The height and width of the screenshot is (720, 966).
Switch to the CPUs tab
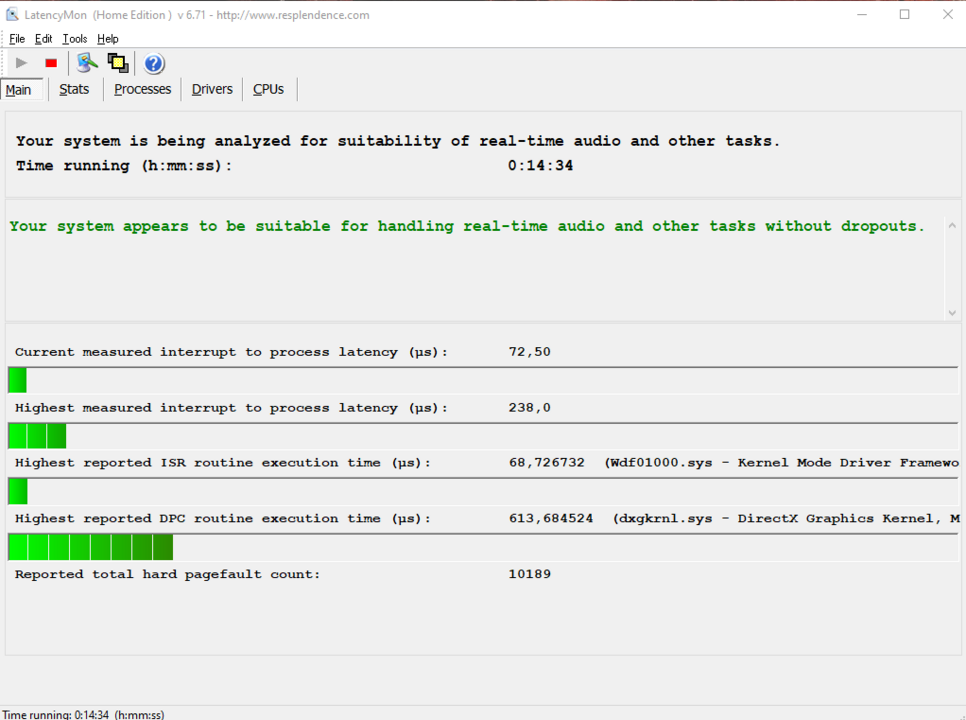coord(269,89)
